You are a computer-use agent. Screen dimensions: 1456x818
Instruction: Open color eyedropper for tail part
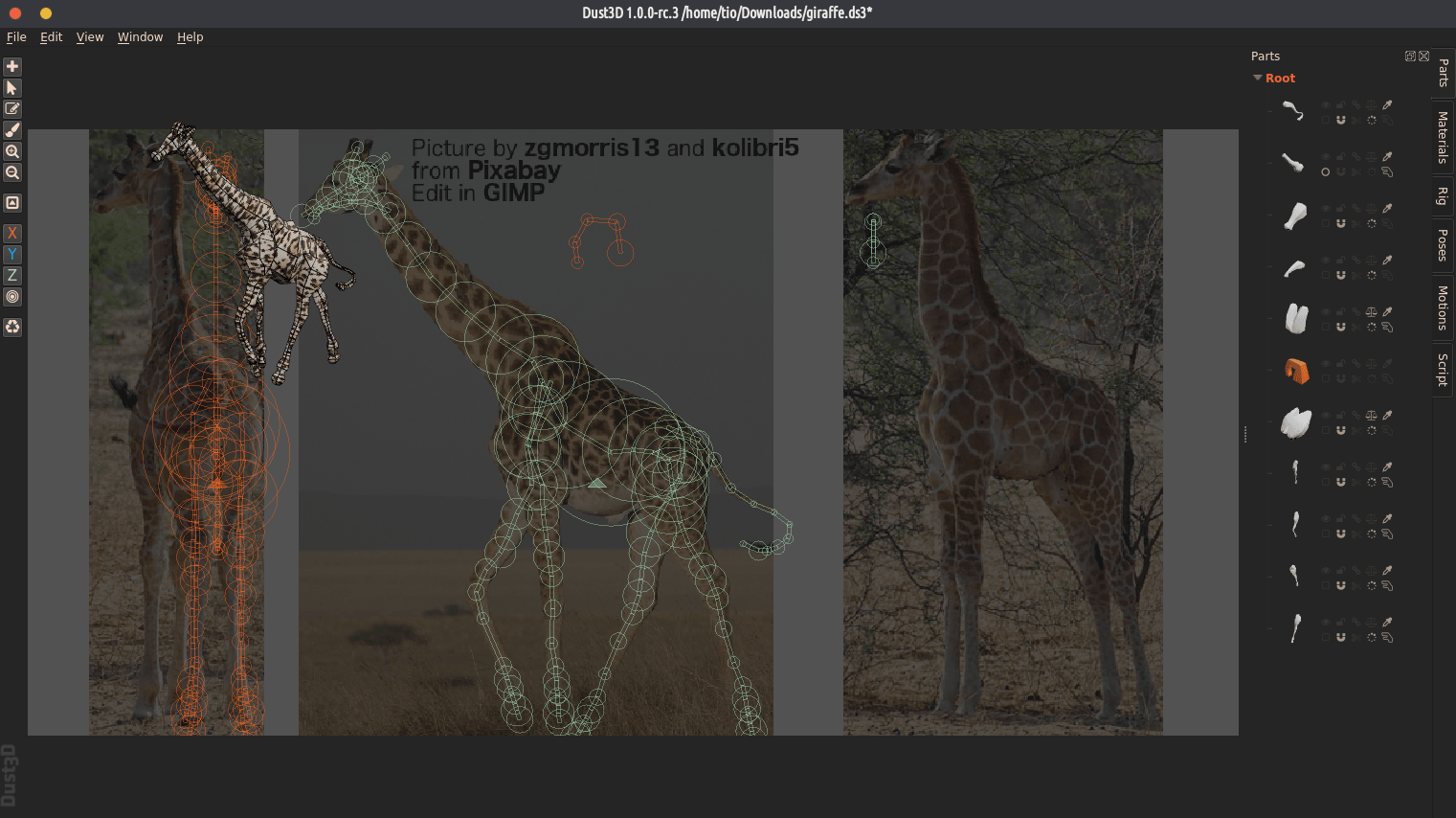(1387, 104)
